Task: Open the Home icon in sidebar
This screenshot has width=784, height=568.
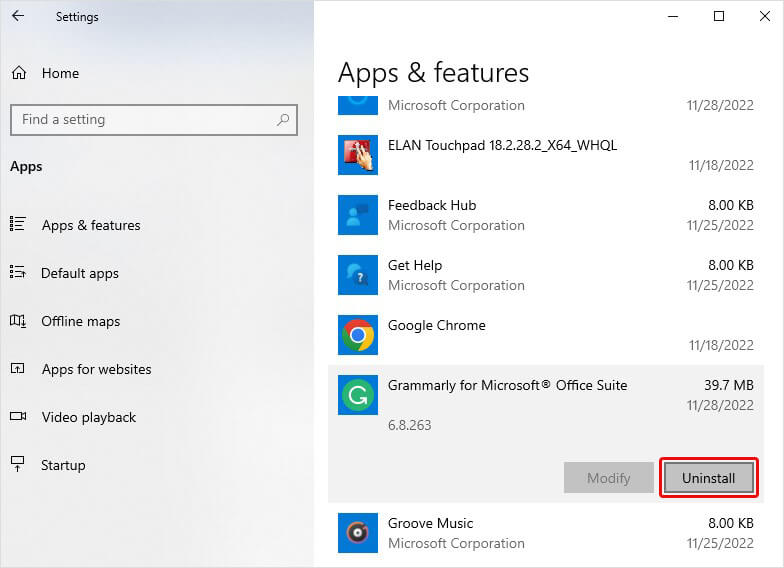Action: (x=19, y=73)
